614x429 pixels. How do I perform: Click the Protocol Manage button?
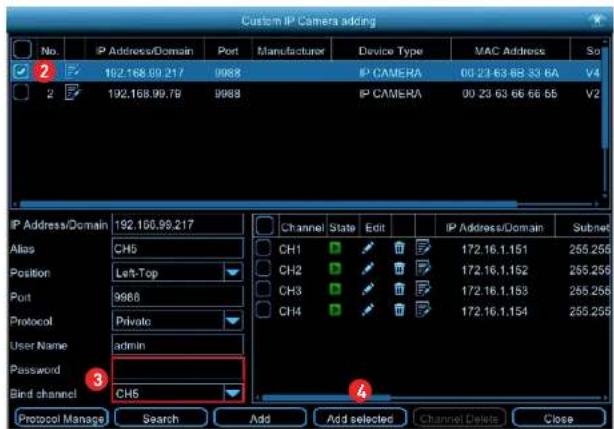pyautogui.click(x=61, y=418)
